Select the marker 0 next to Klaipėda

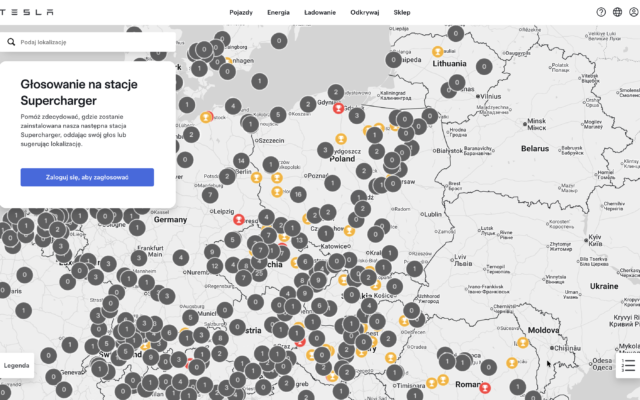[393, 60]
